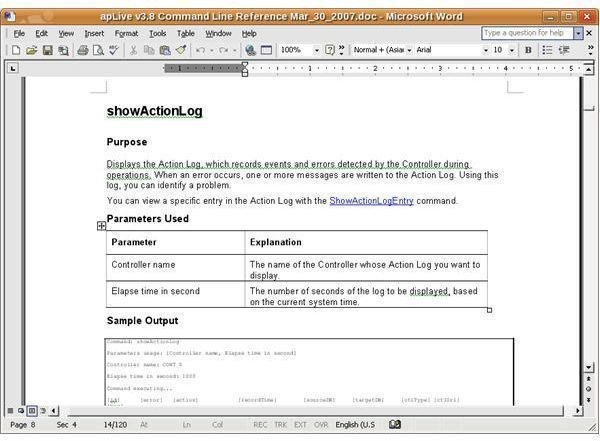Click the table resize handle at bottom-right
600x441 pixels.
489,310
